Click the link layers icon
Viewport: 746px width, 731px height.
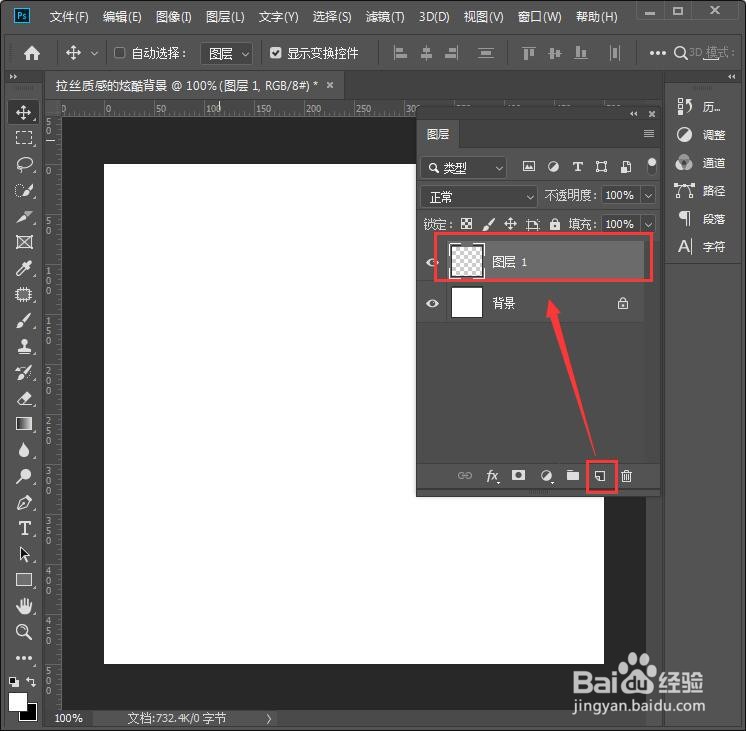[x=465, y=475]
